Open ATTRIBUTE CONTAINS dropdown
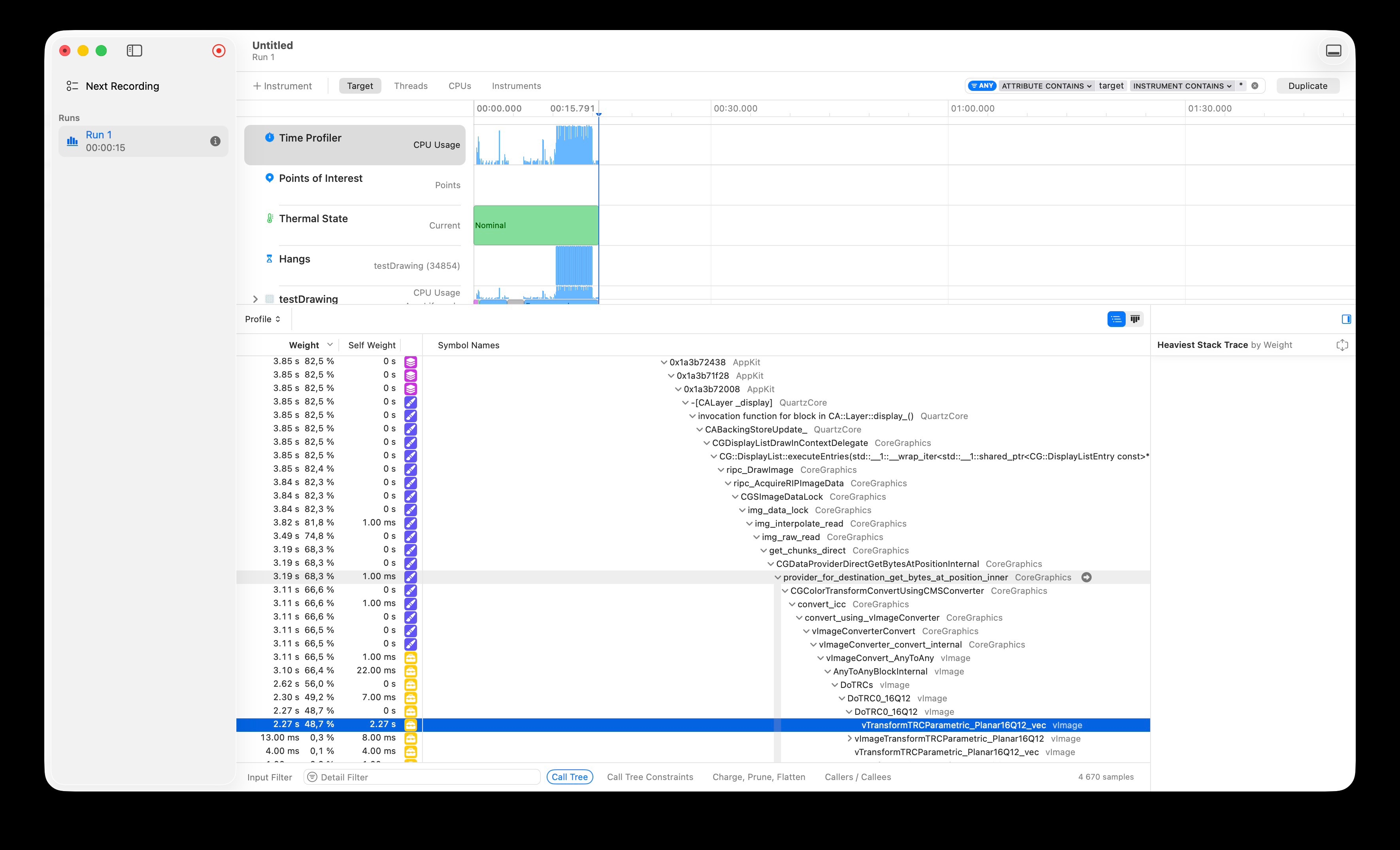This screenshot has height=850, width=1400. (x=1046, y=86)
